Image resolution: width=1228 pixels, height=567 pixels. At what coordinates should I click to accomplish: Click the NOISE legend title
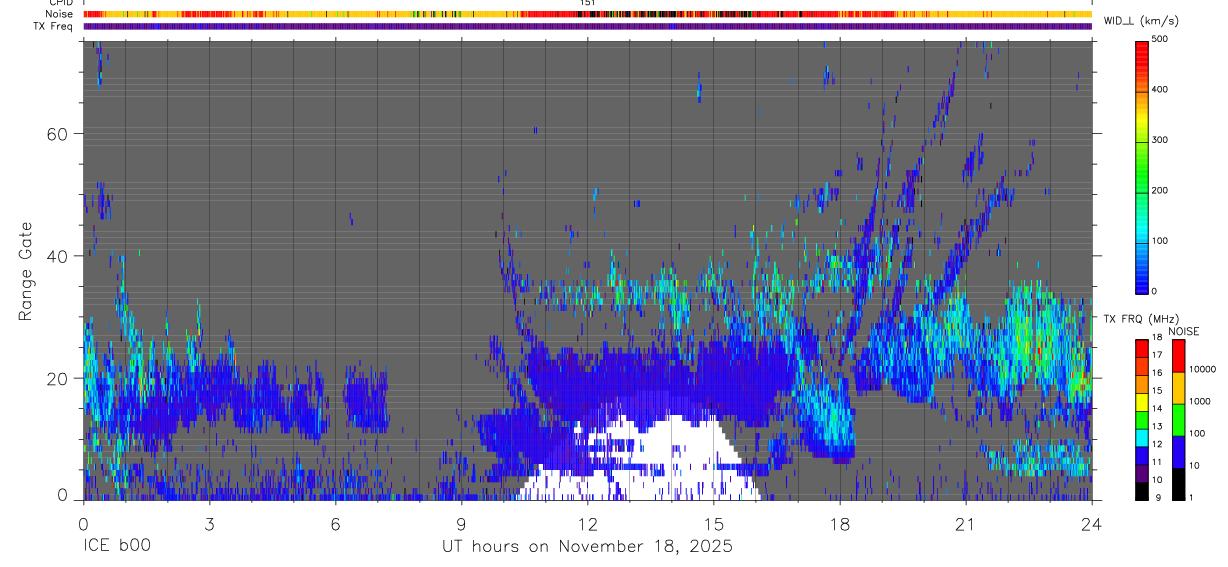[x=1183, y=331]
